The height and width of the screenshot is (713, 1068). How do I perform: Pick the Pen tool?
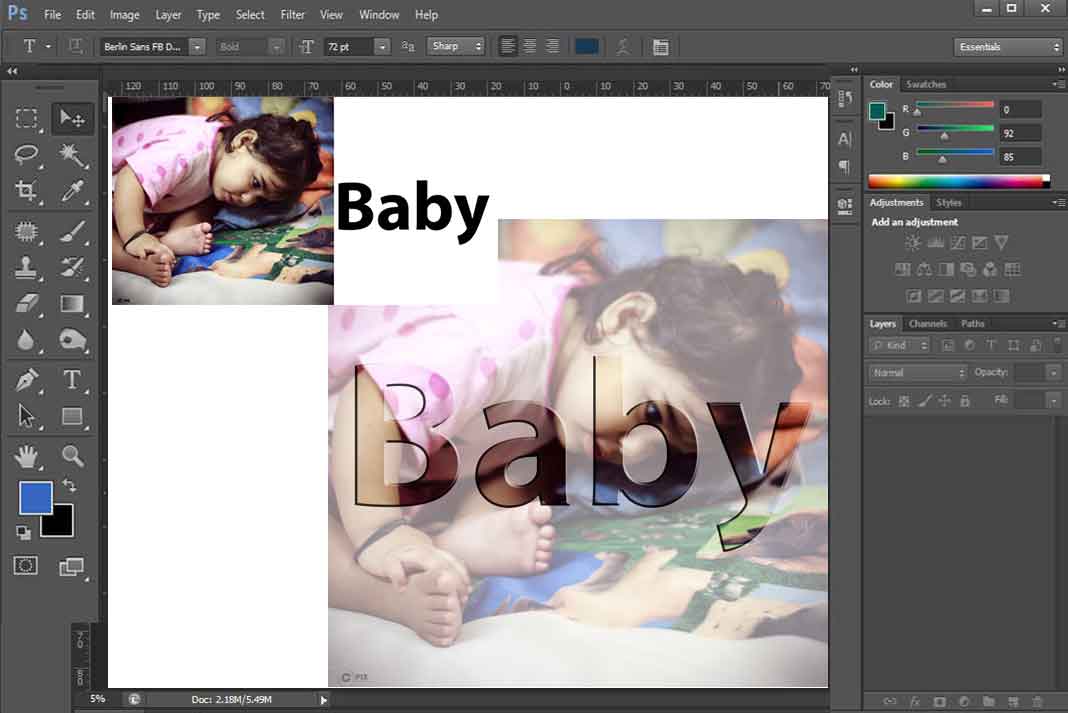pos(26,380)
